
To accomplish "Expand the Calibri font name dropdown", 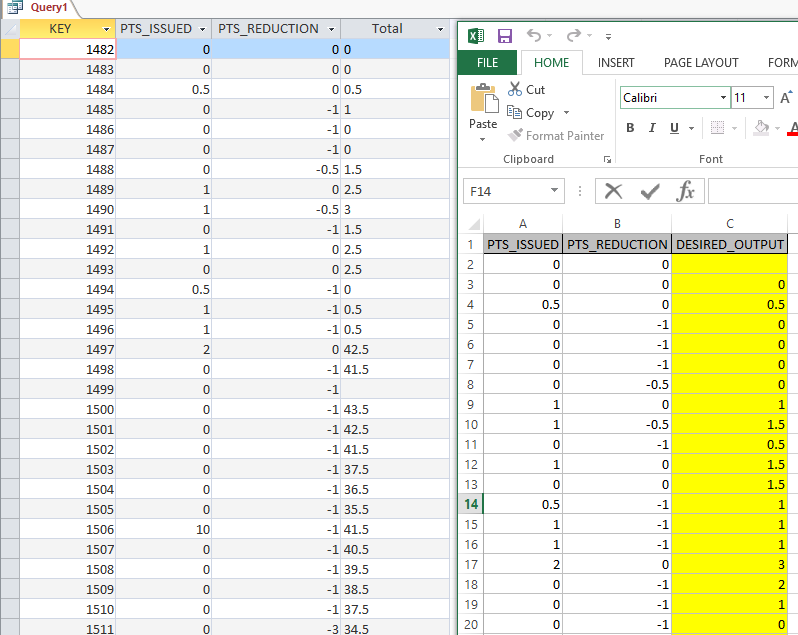I will pyautogui.click(x=723, y=98).
